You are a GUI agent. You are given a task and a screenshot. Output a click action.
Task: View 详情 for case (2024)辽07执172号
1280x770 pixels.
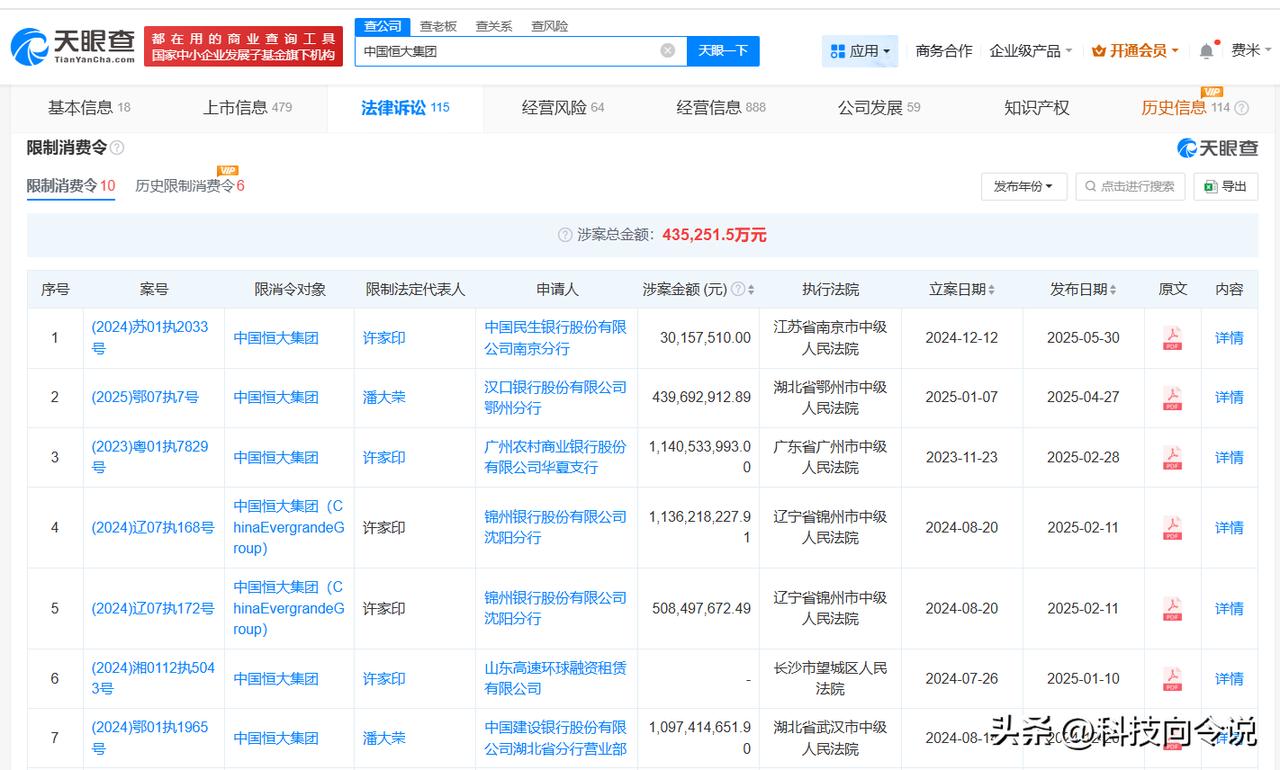point(1229,609)
